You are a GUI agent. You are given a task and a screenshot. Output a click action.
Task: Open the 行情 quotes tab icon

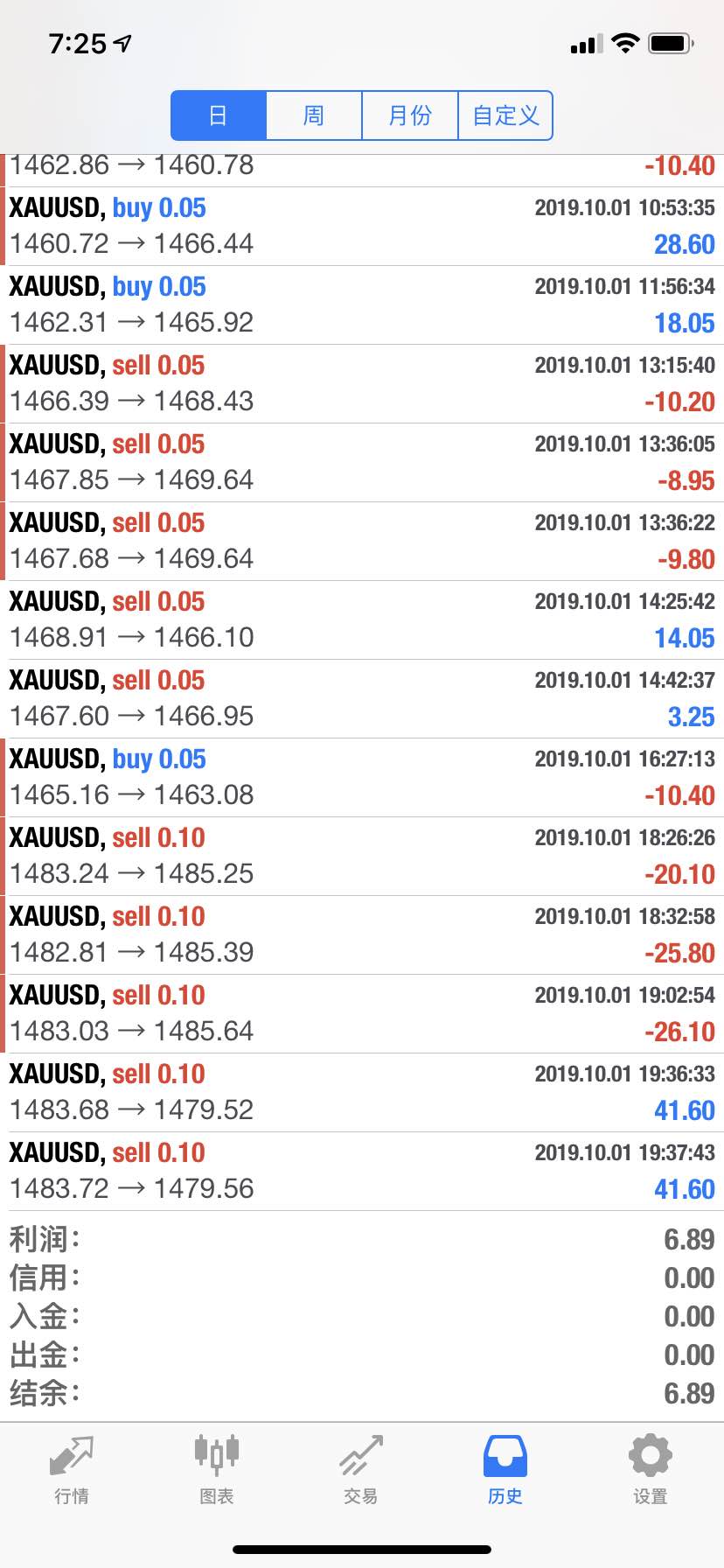tap(72, 1456)
